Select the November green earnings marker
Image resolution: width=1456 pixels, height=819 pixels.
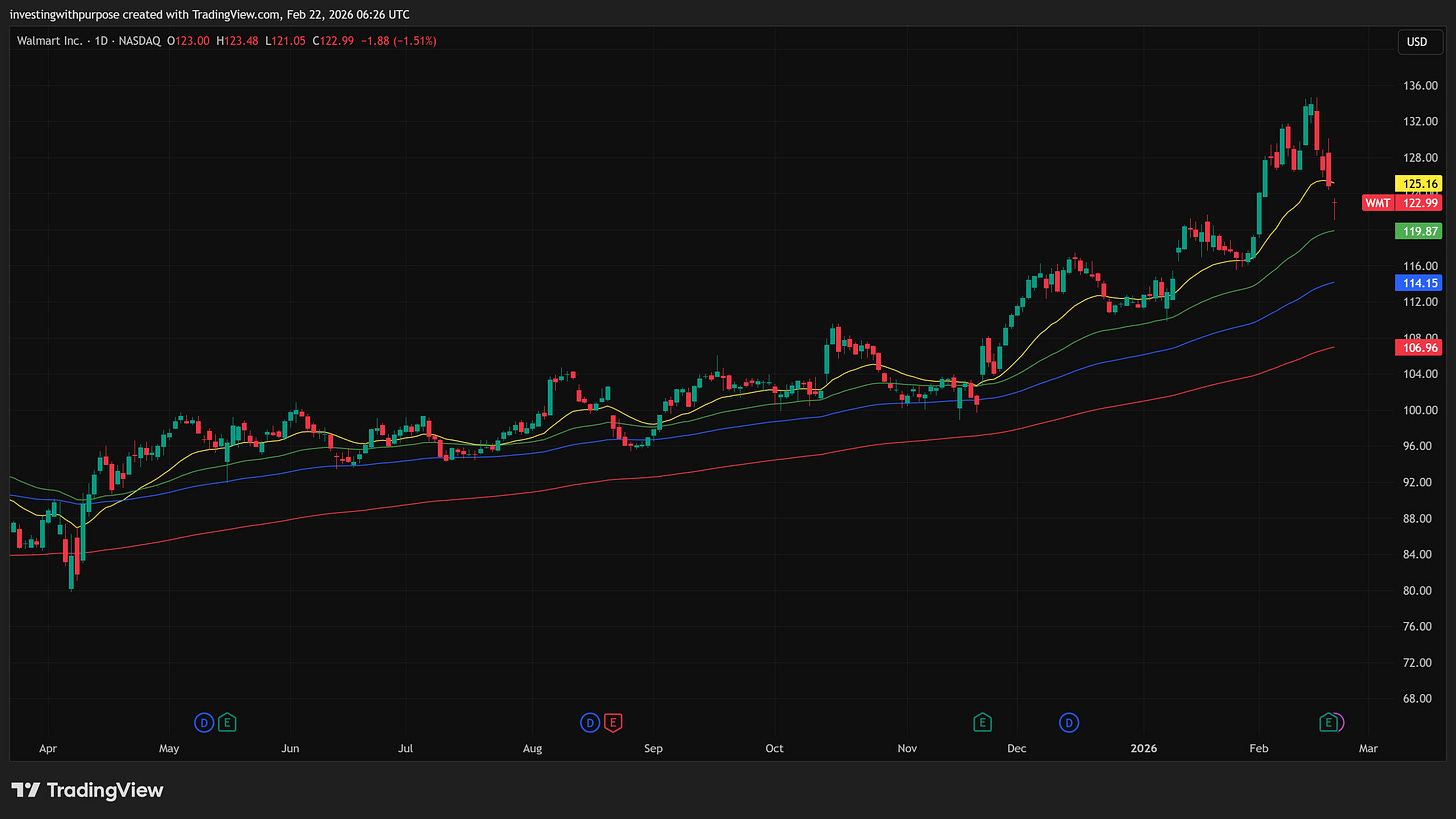click(982, 721)
